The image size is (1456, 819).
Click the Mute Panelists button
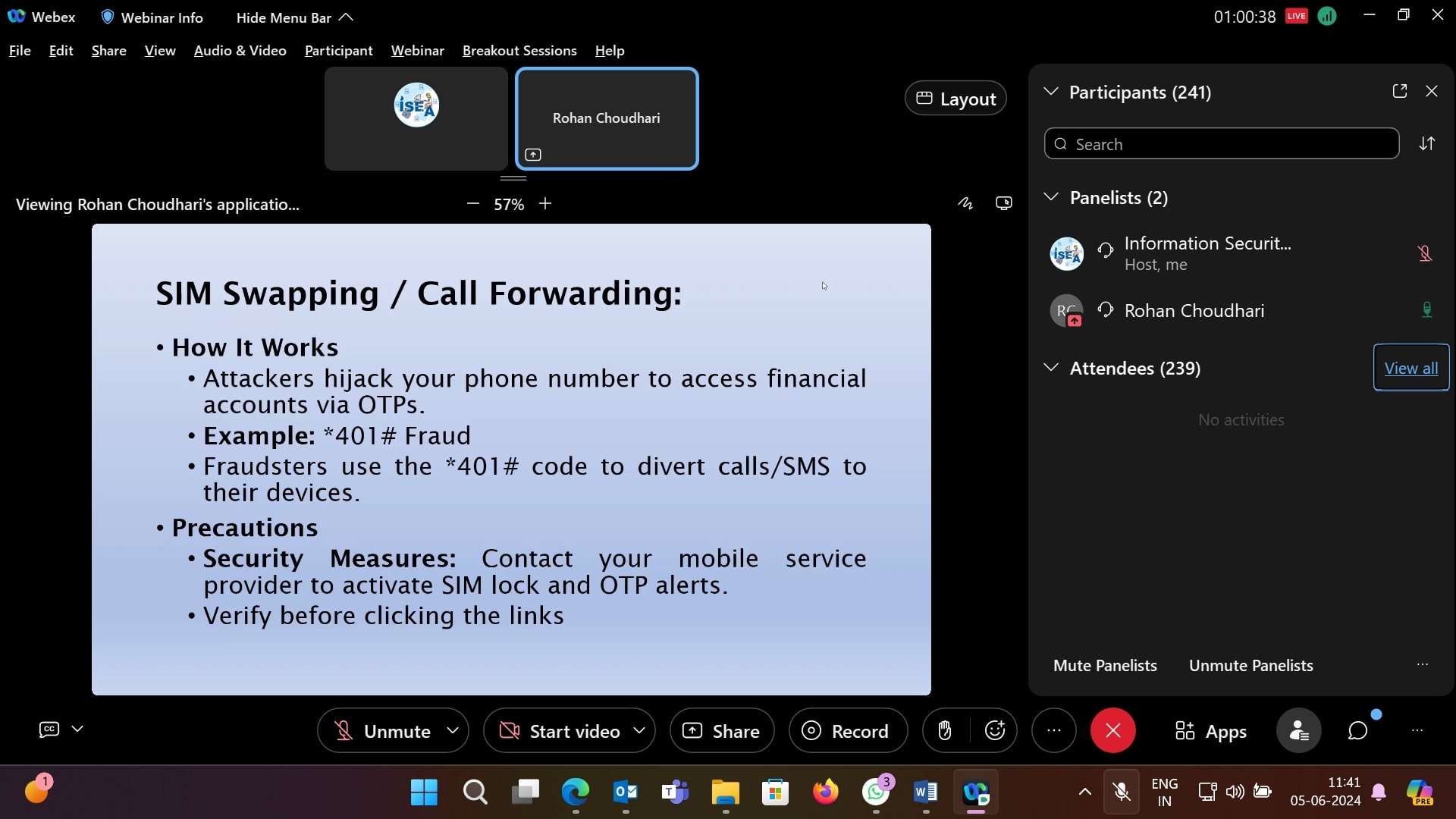1105,666
